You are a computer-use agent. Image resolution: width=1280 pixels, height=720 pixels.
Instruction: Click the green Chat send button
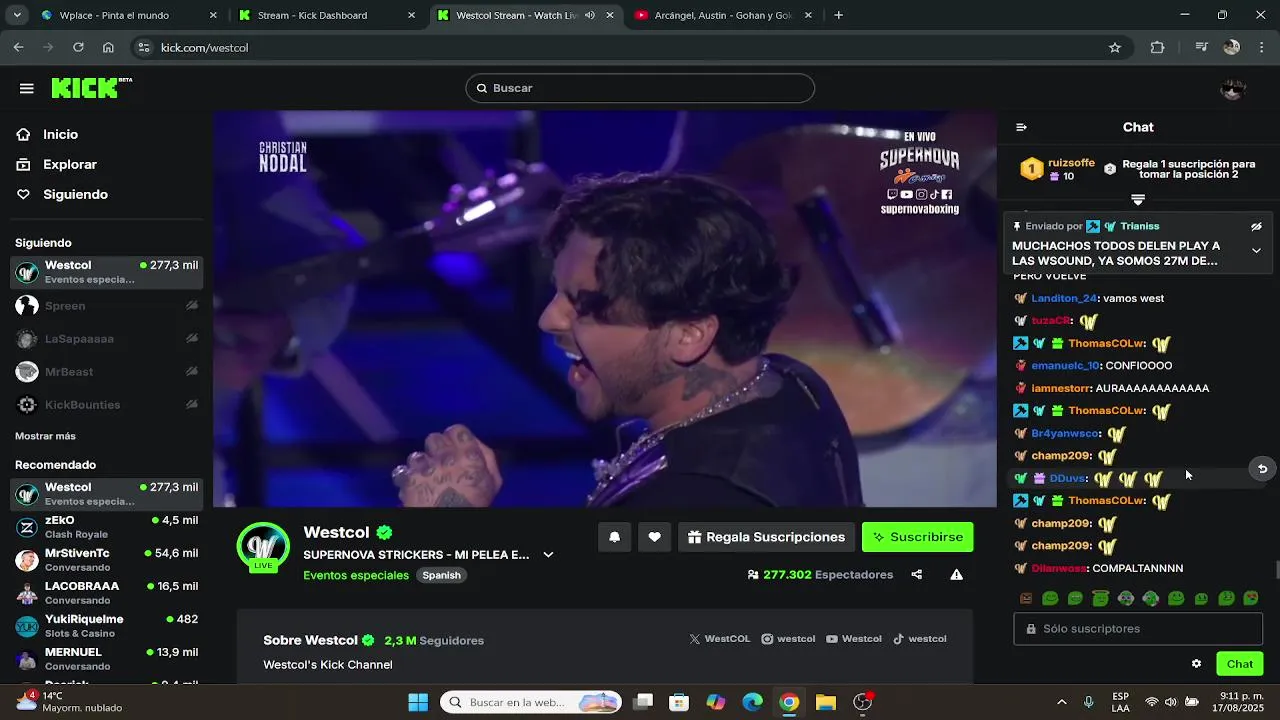tap(1239, 664)
